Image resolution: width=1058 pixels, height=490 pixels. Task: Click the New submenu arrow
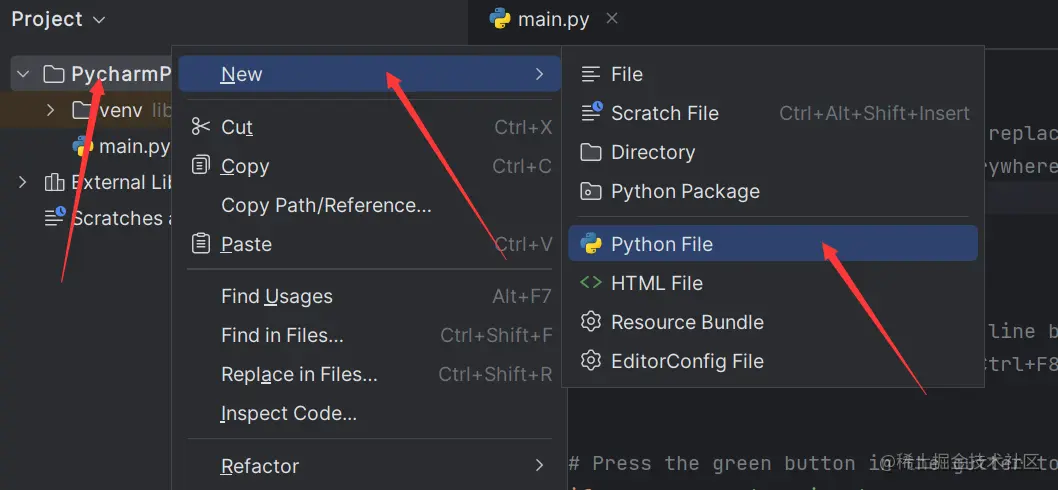pyautogui.click(x=539, y=74)
